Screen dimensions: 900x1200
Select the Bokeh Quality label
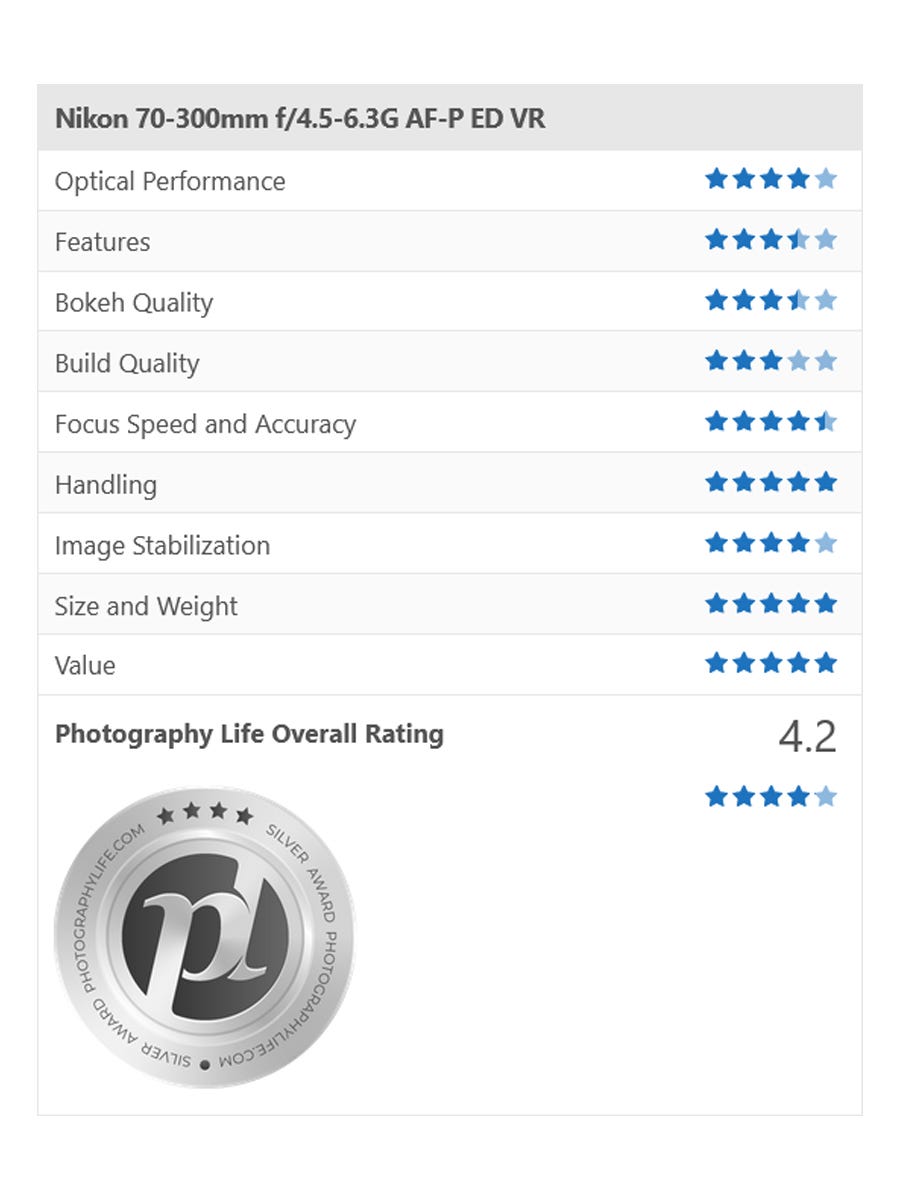tap(134, 303)
